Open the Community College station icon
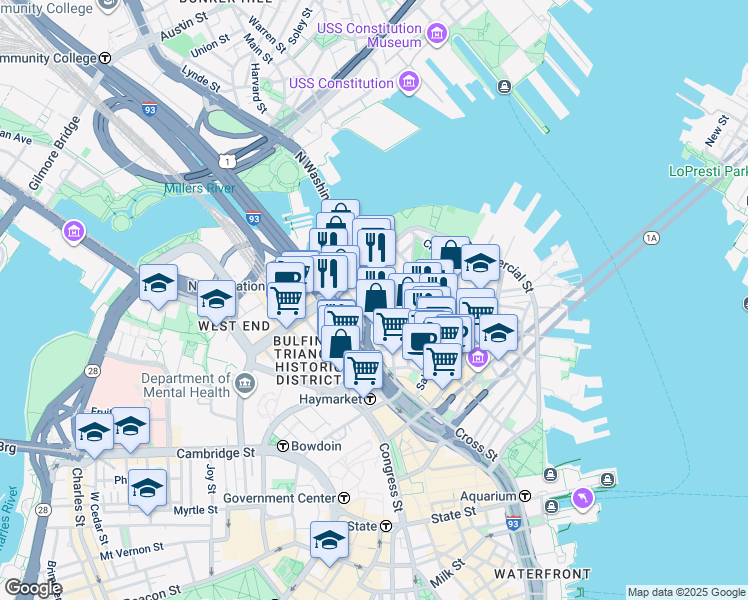The width and height of the screenshot is (748, 600). 104,58
